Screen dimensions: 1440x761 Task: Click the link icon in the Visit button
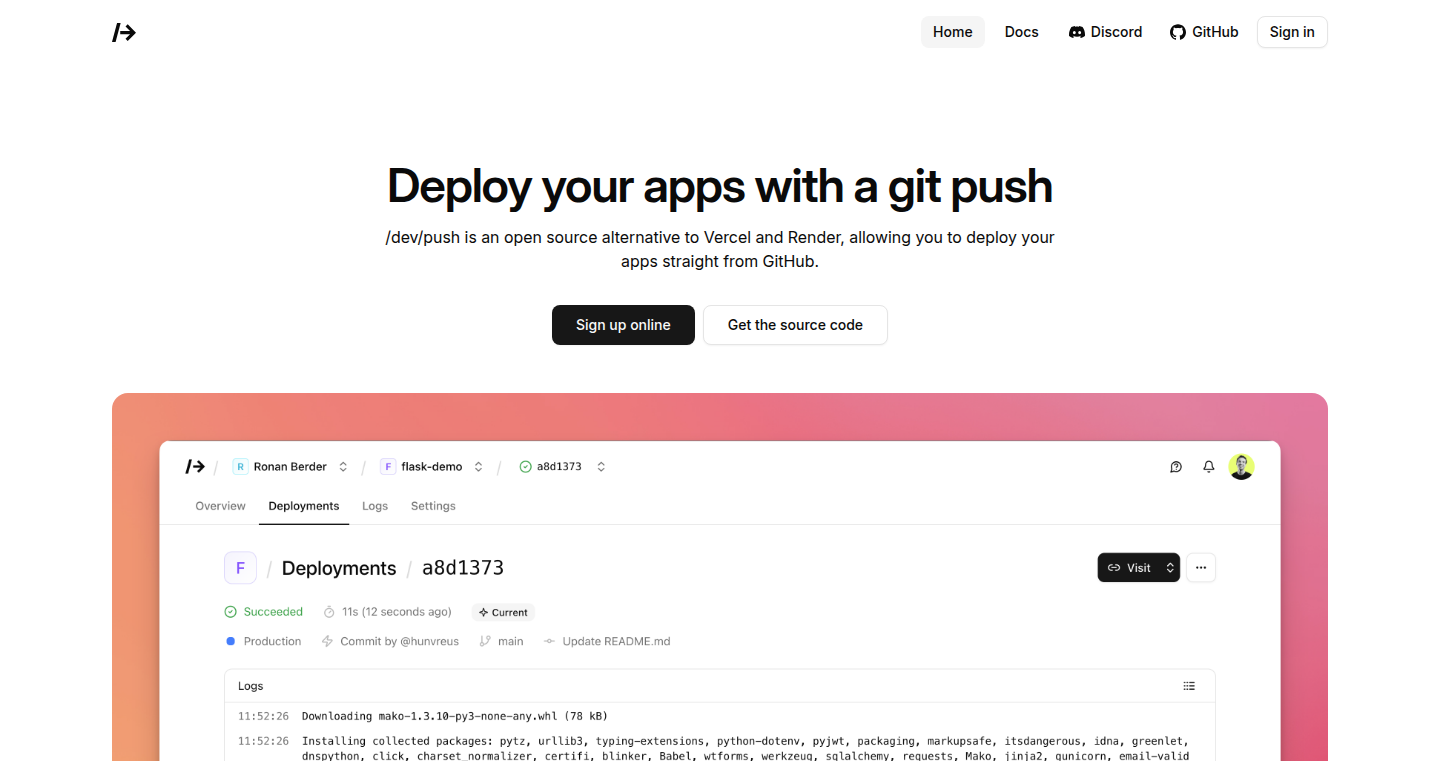1114,567
